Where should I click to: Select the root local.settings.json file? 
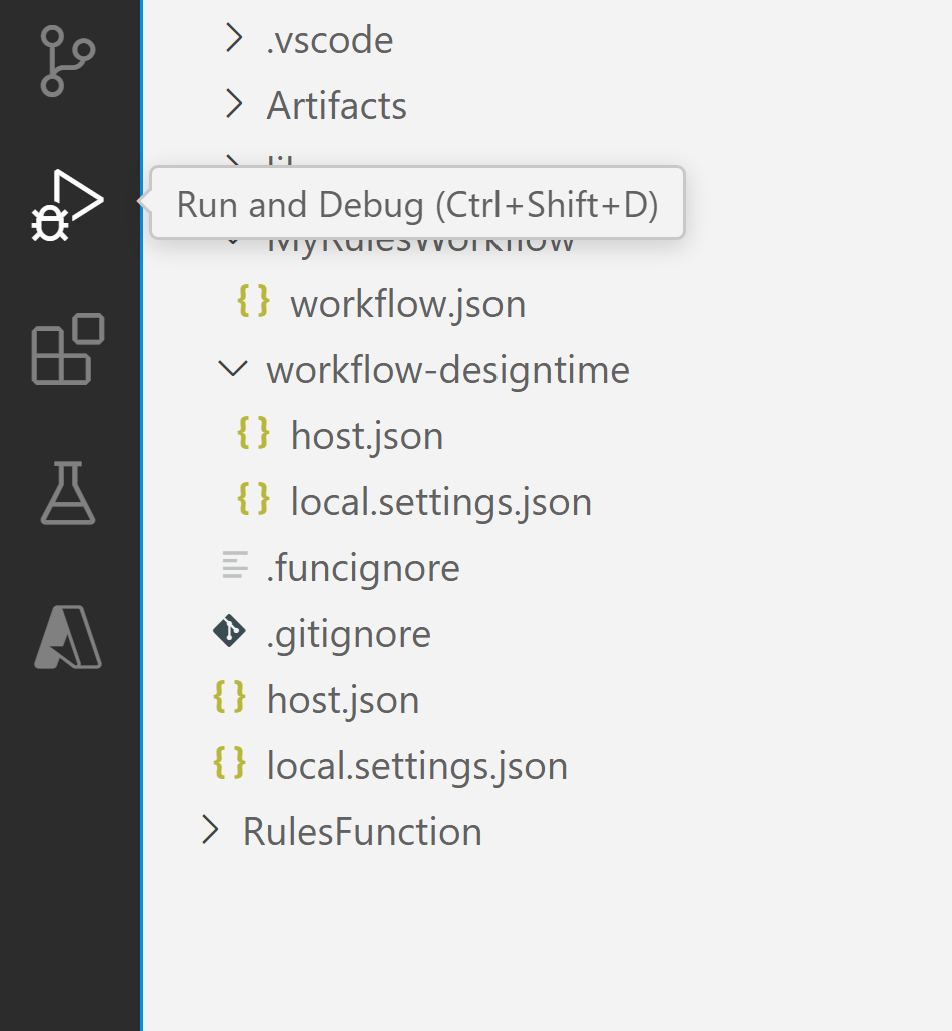[417, 765]
